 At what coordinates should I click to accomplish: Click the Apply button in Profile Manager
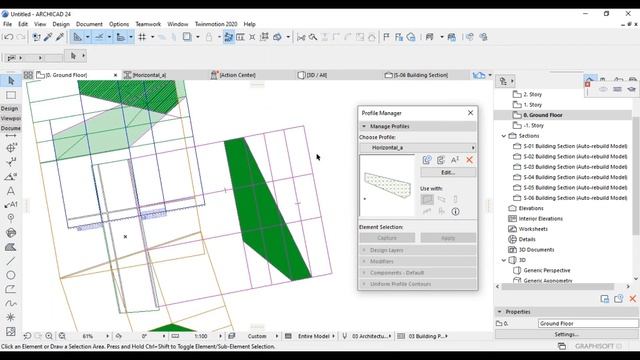448,238
